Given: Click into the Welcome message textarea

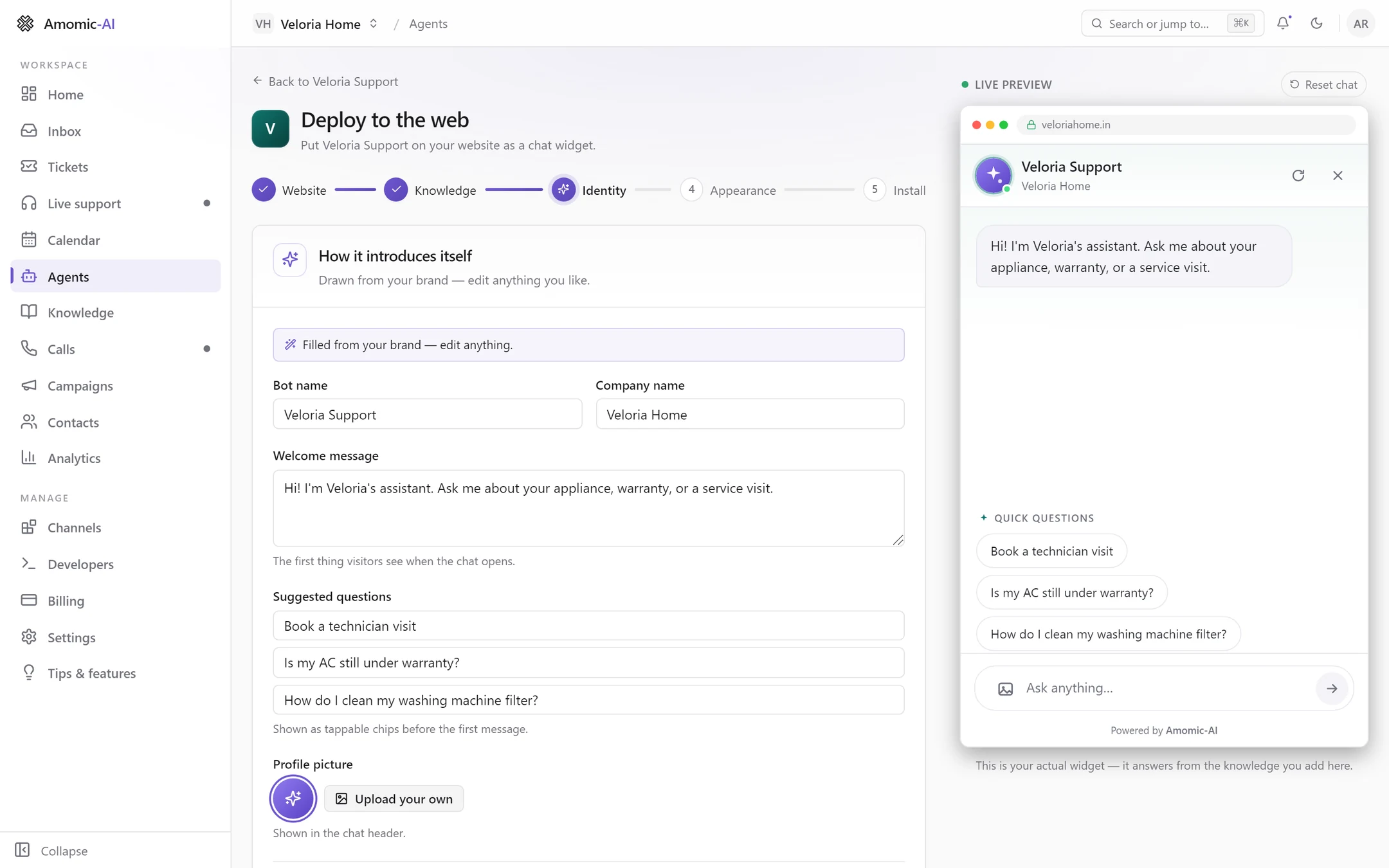Looking at the screenshot, I should (x=588, y=508).
